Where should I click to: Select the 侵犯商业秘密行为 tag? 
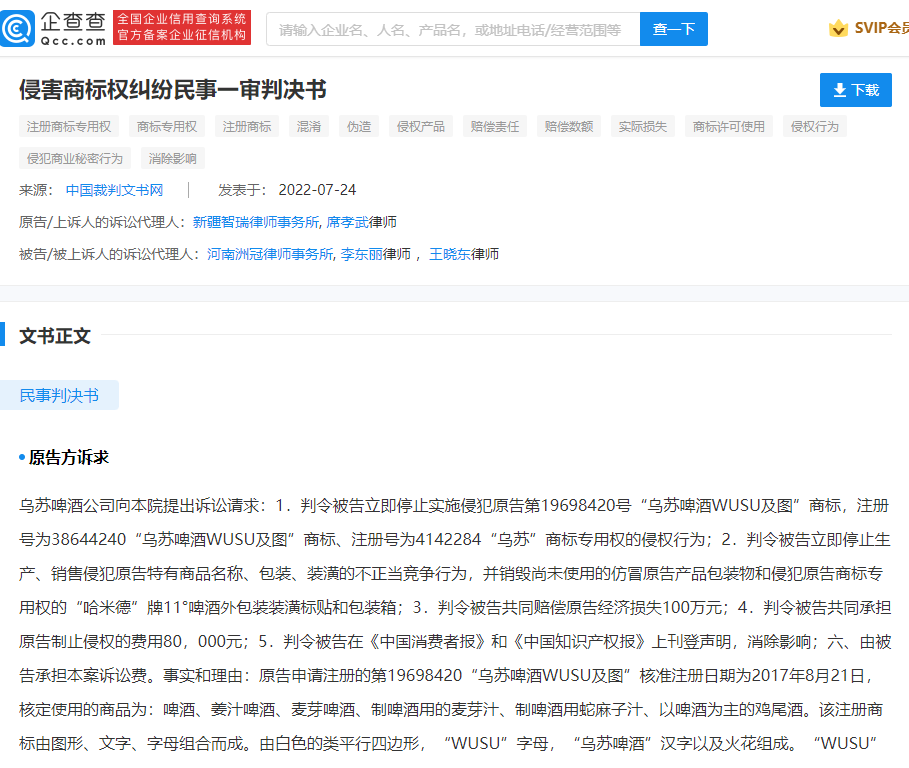[x=75, y=158]
